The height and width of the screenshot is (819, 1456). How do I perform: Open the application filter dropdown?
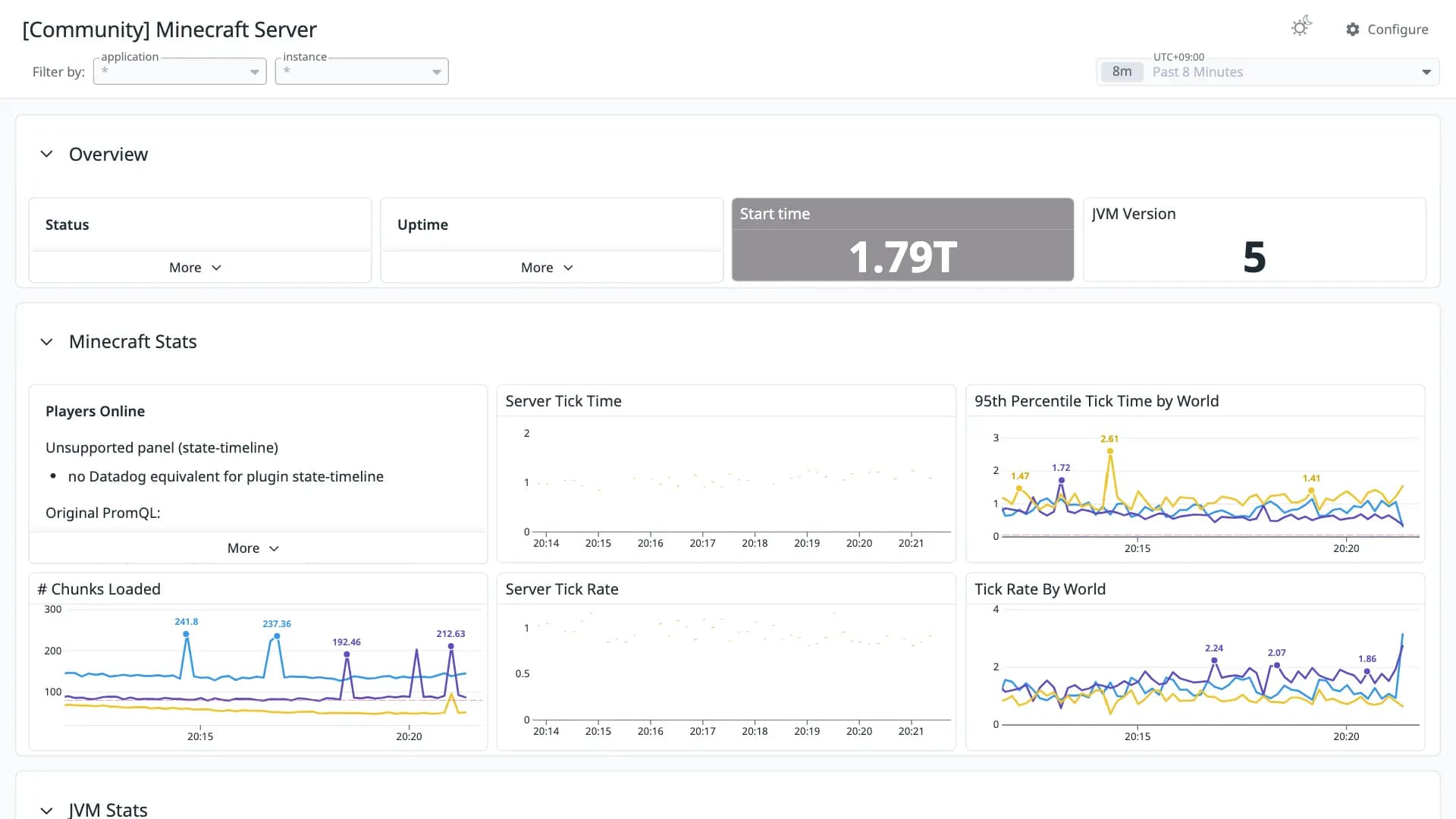point(180,71)
